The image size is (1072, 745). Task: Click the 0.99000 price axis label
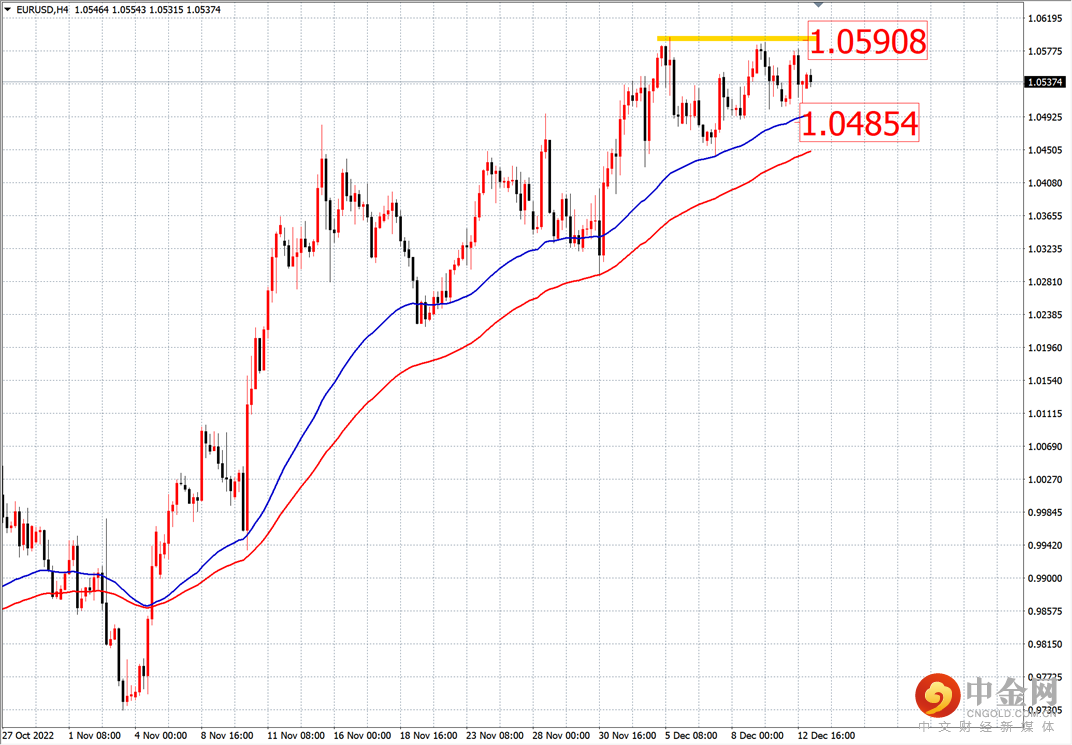click(x=1045, y=579)
